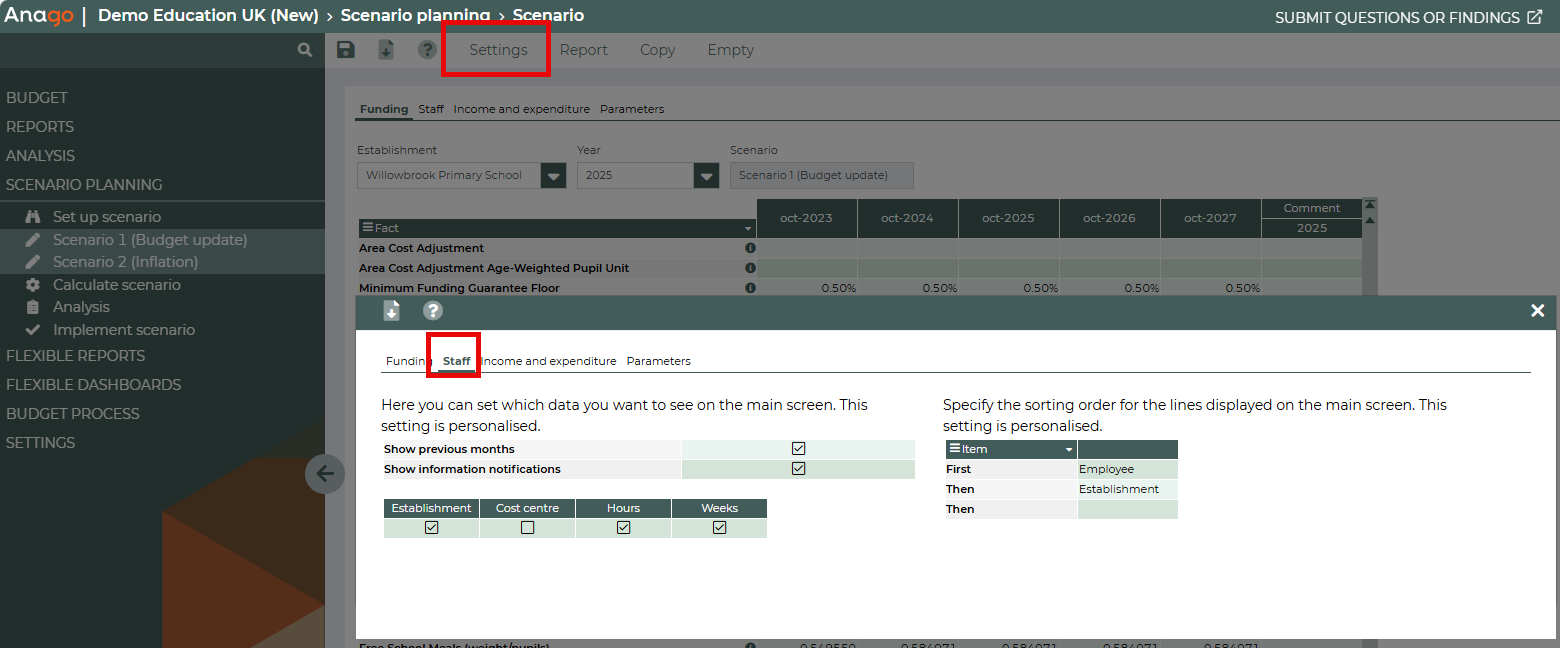The width and height of the screenshot is (1560, 648).
Task: Open Scenario 2 (Inflation) in sidebar
Action: (125, 262)
